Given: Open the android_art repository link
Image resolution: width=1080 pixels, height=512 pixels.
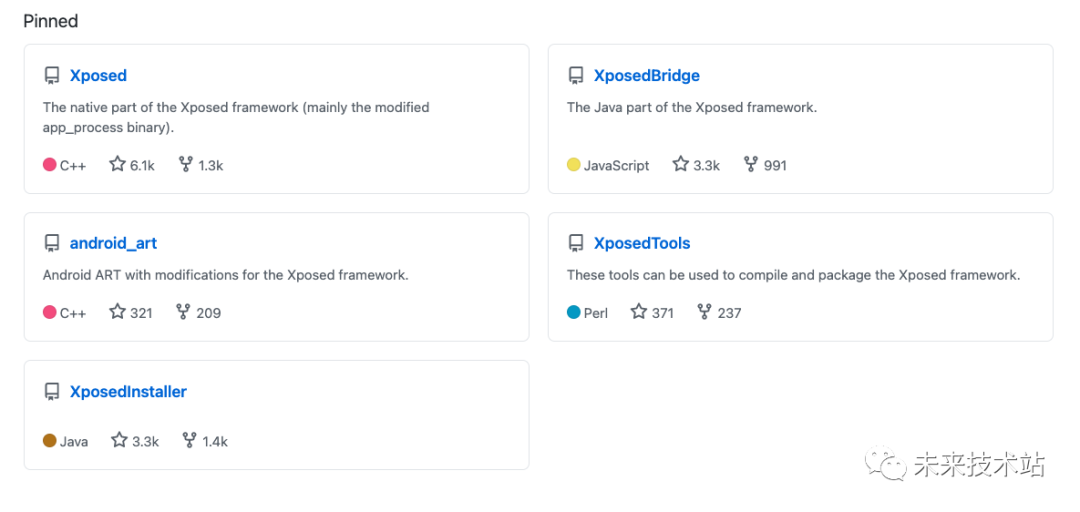Looking at the screenshot, I should coord(113,243).
